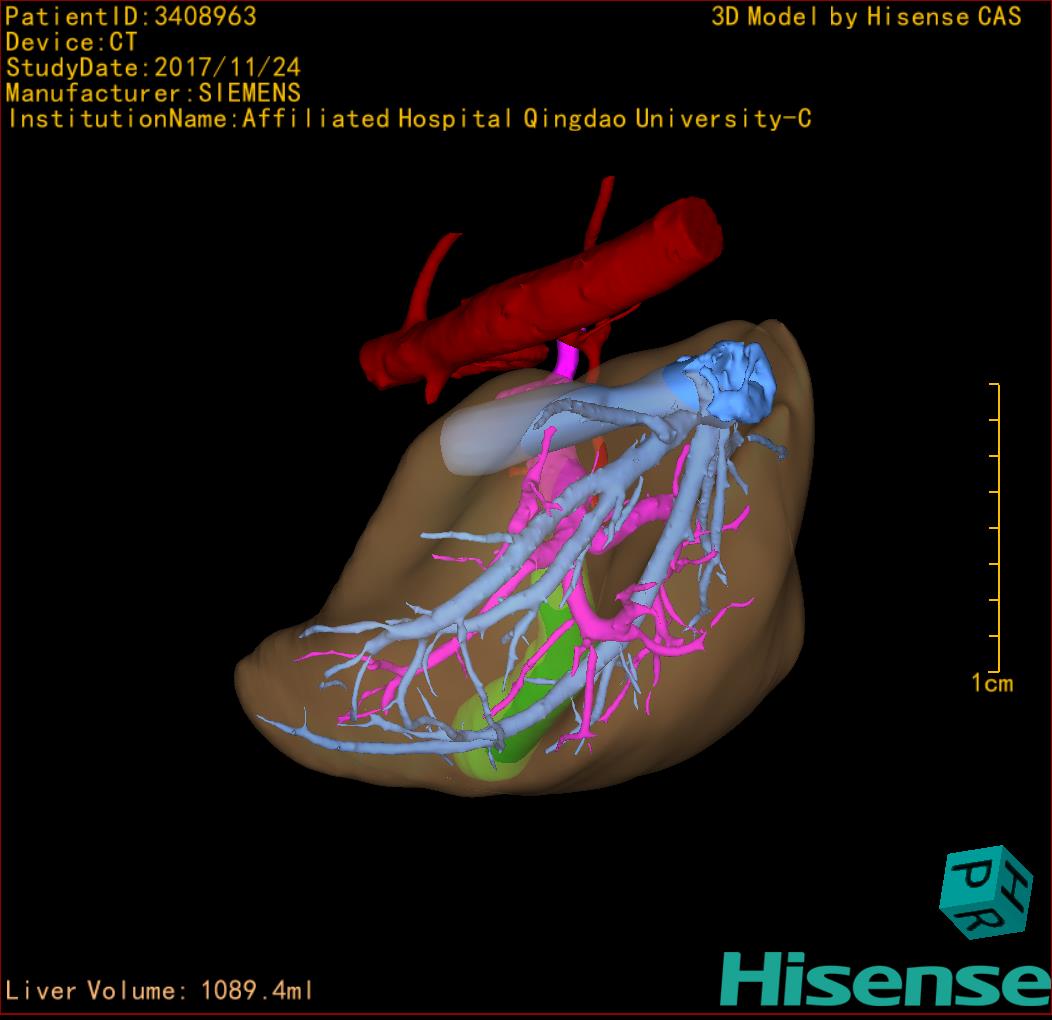Click the InstitutionName Affiliated Hospital text
1052x1020 pixels.
click(x=409, y=119)
